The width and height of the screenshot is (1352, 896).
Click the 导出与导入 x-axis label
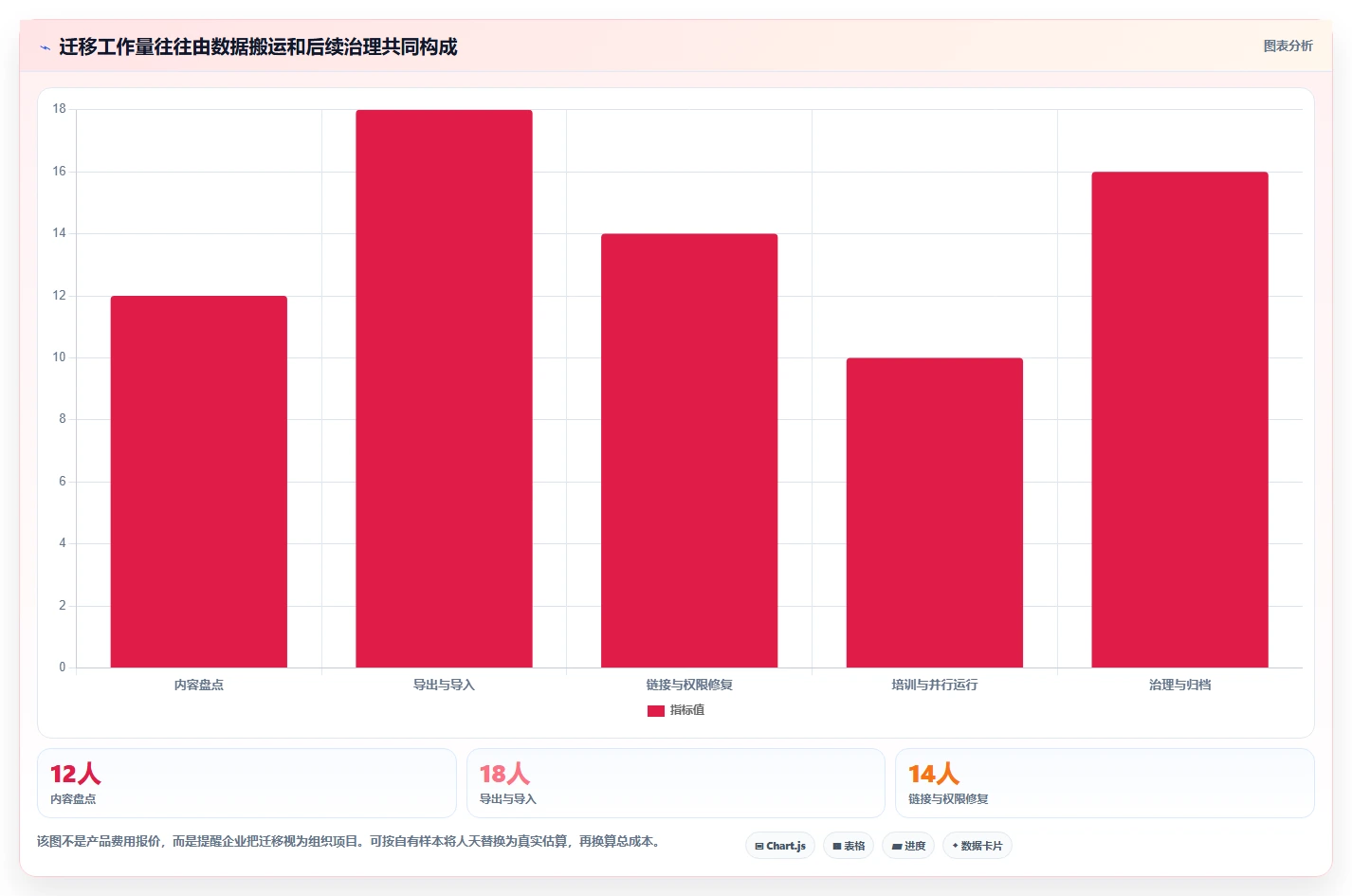[x=444, y=685]
